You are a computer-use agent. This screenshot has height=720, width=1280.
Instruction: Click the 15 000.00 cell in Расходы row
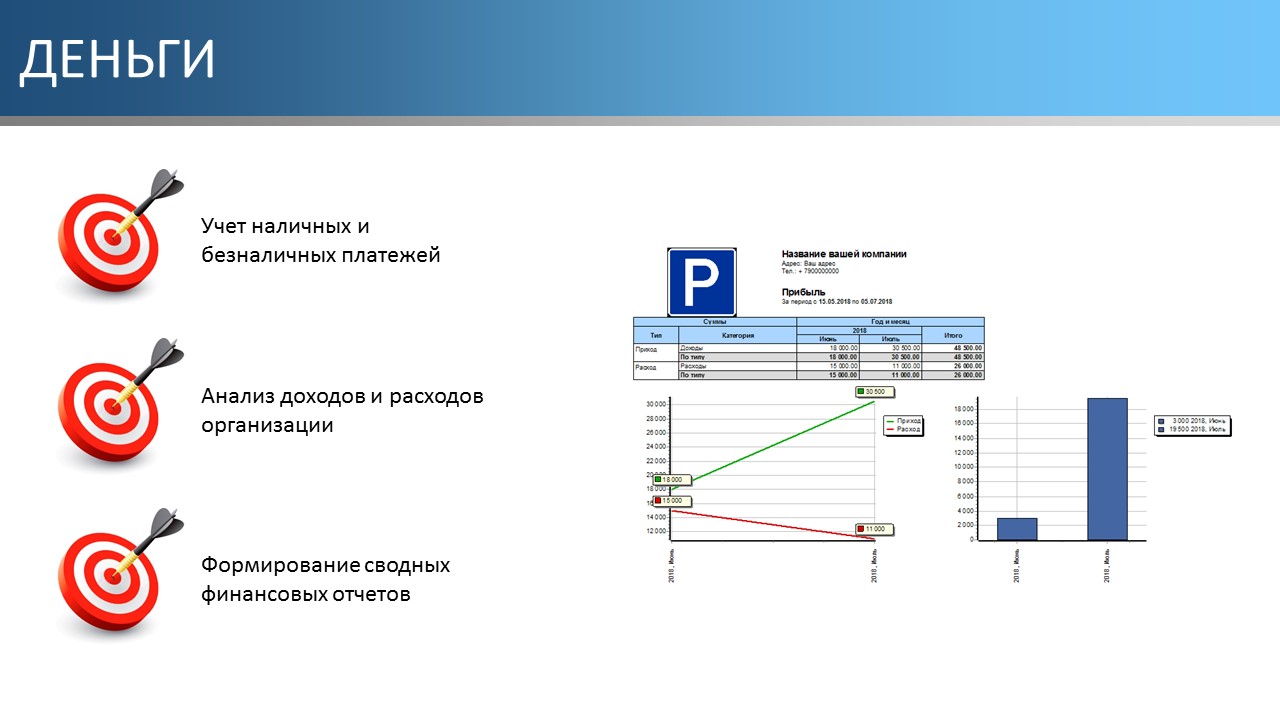[828, 366]
